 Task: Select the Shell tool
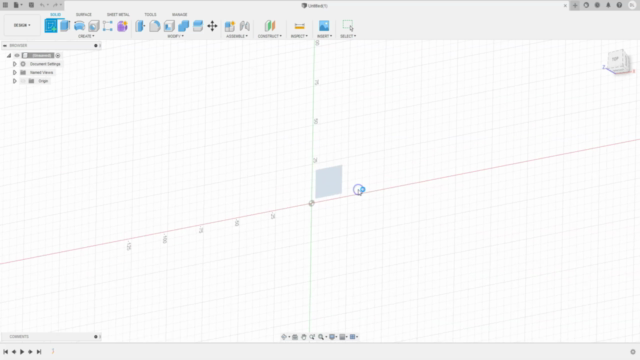(x=169, y=26)
